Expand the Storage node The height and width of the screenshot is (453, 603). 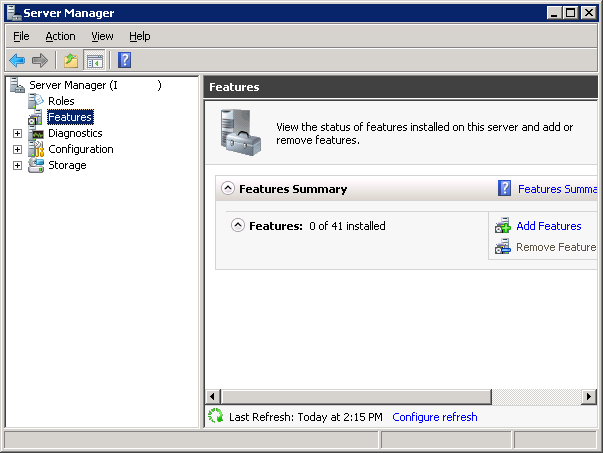coord(17,165)
